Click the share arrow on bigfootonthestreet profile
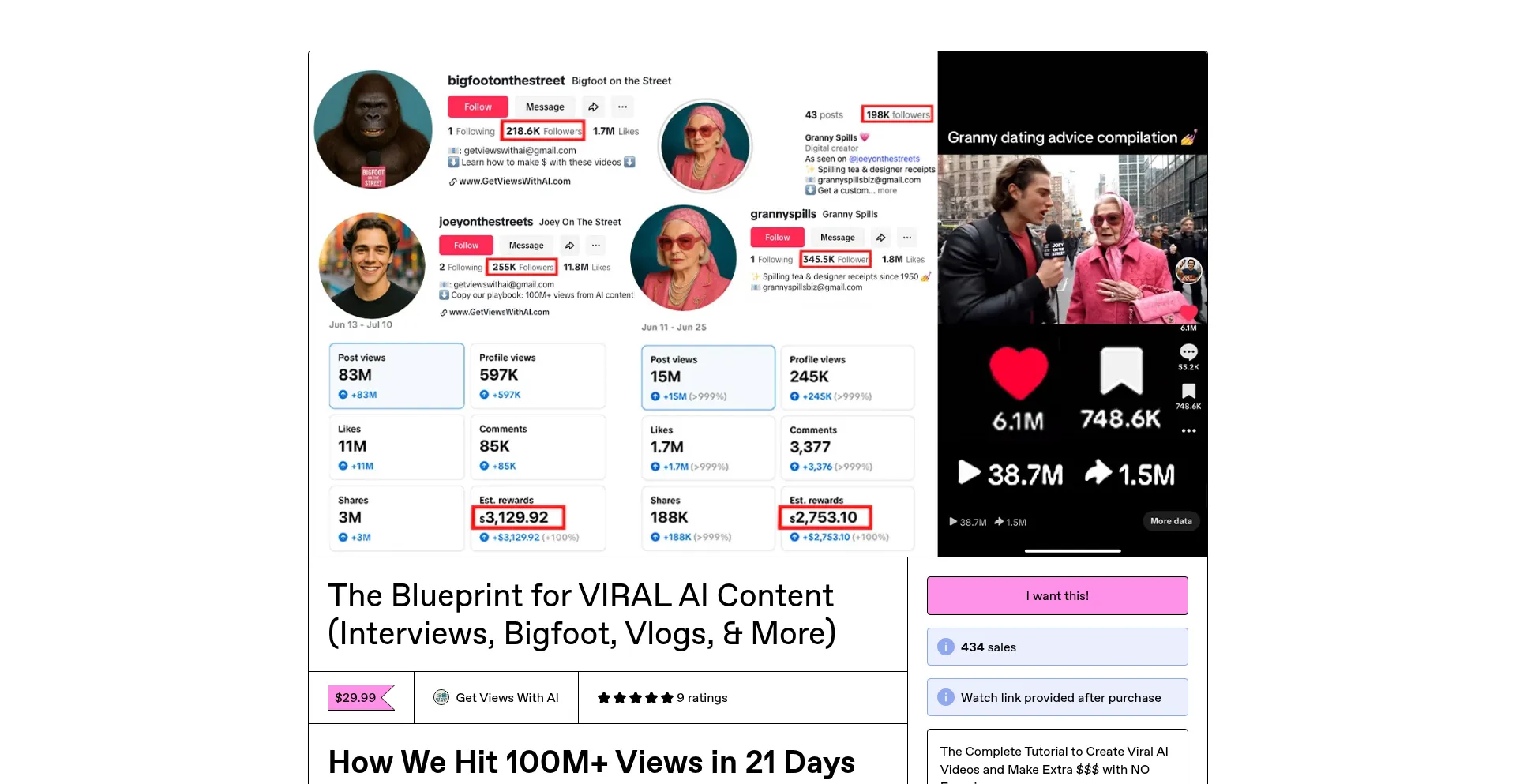The height and width of the screenshot is (784, 1516). [x=593, y=107]
